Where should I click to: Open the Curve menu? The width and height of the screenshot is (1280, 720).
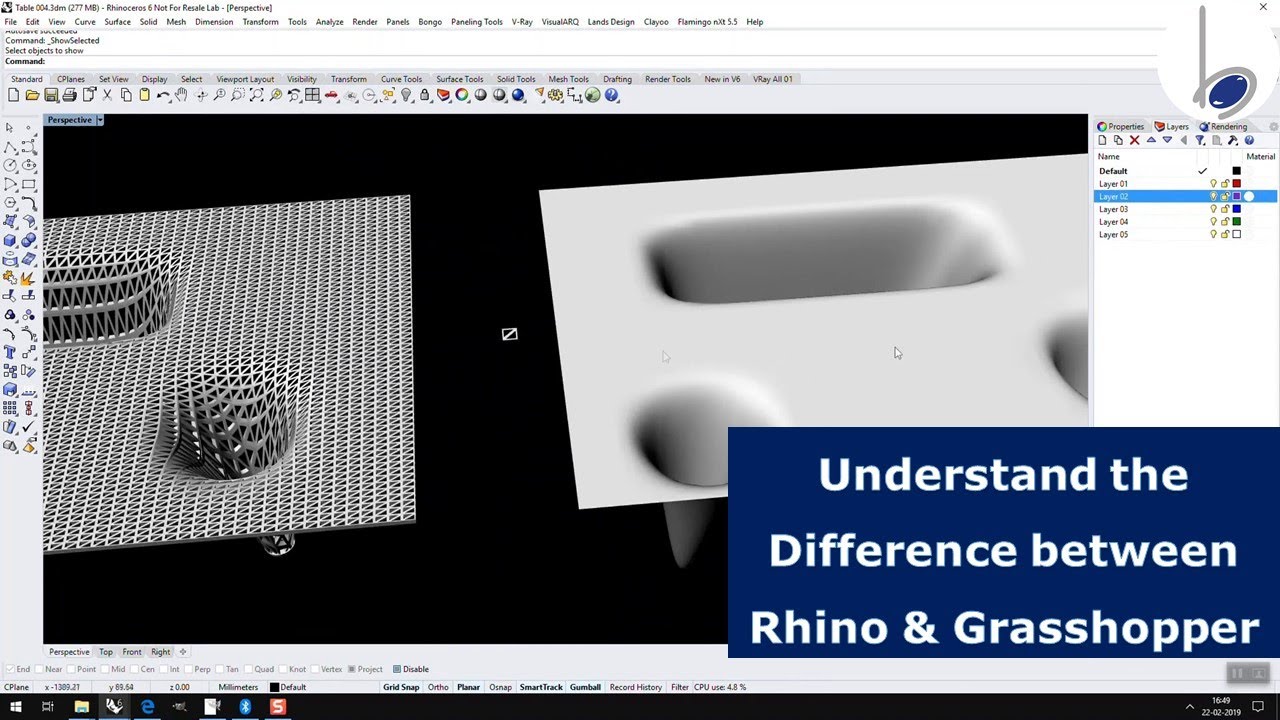pyautogui.click(x=85, y=21)
